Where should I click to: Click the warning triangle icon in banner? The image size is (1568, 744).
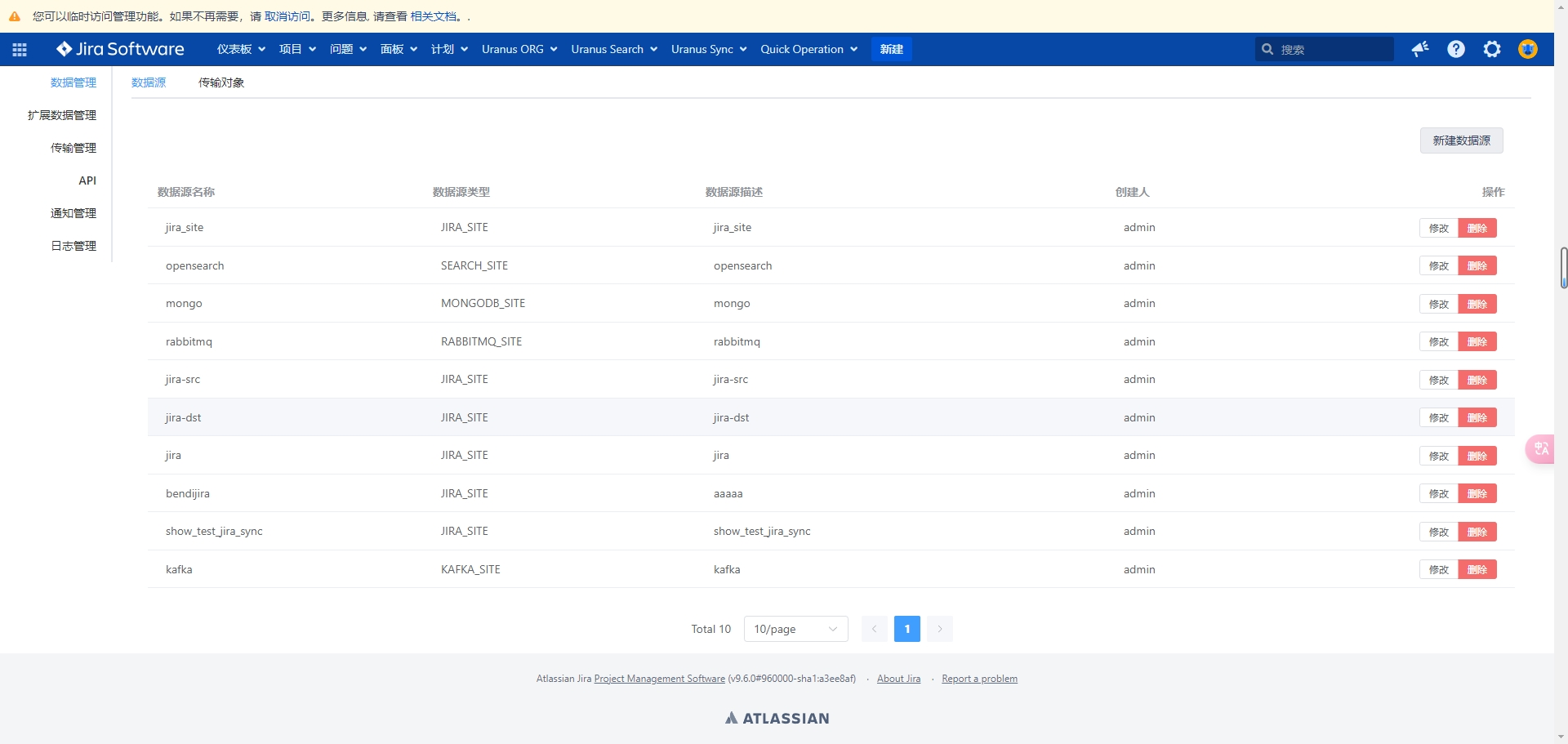click(x=15, y=16)
